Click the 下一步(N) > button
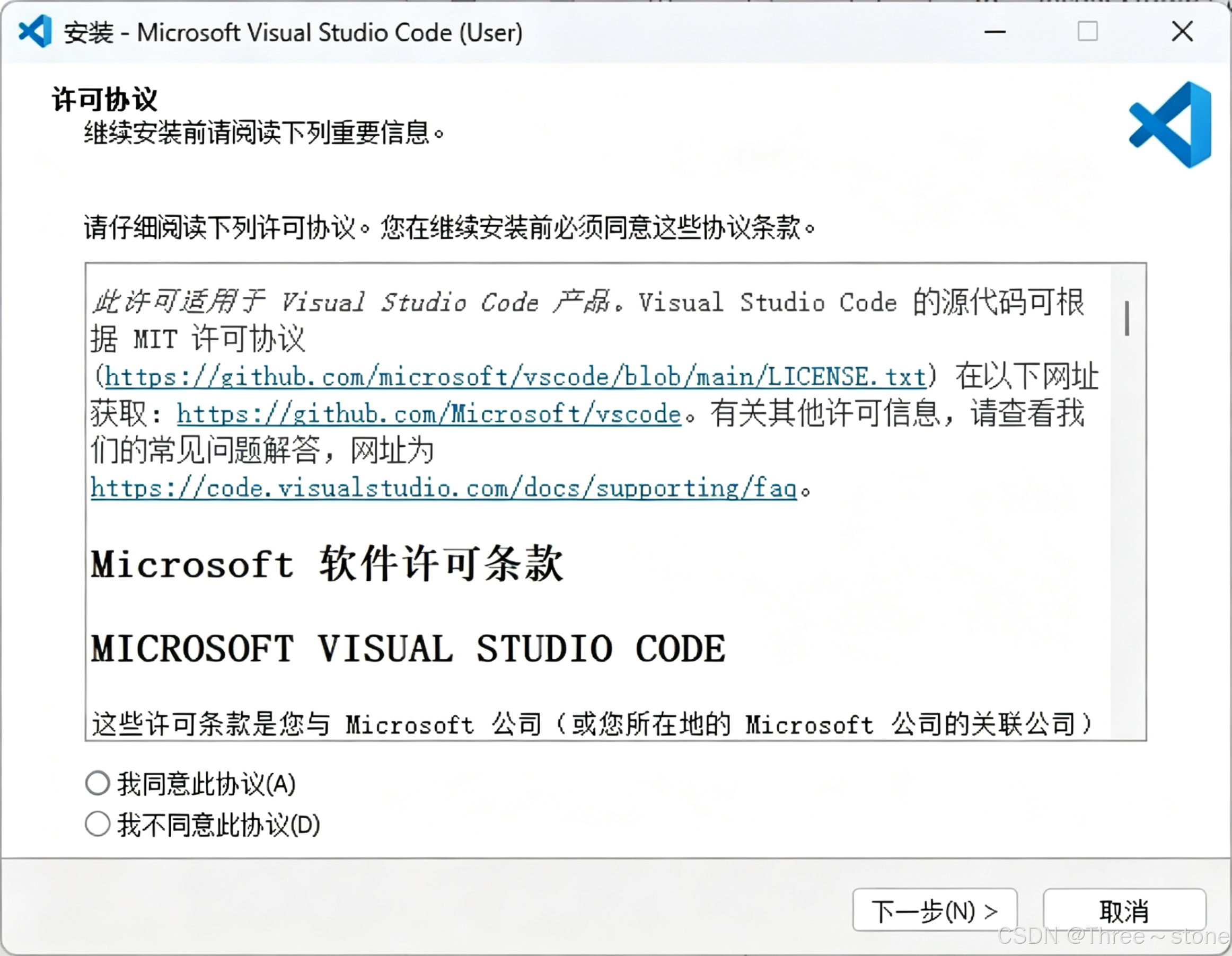Screen dimensions: 1232x956 tap(934, 911)
